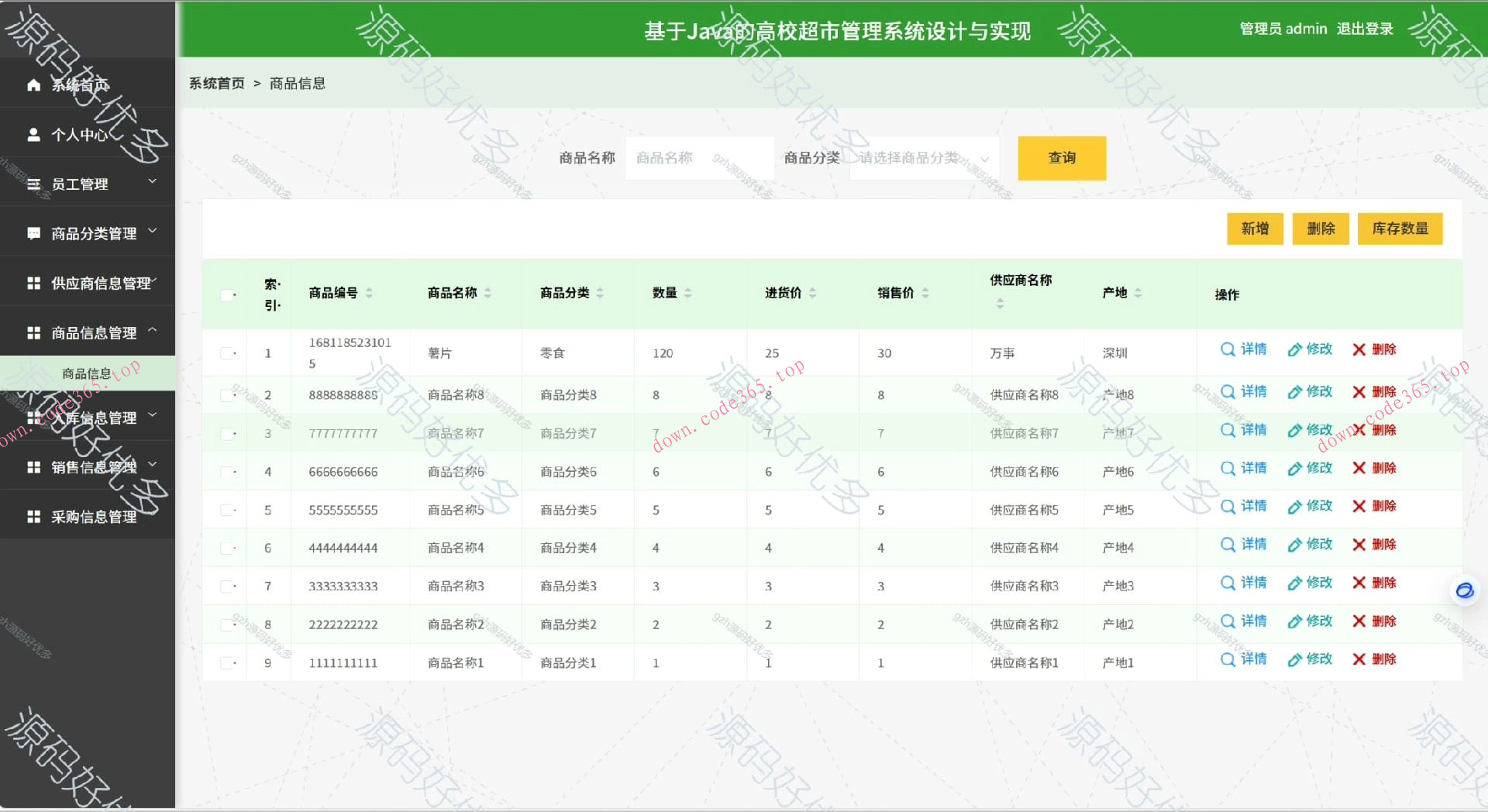Open the 商品信息 submenu item
This screenshot has width=1488, height=812.
pos(88,373)
